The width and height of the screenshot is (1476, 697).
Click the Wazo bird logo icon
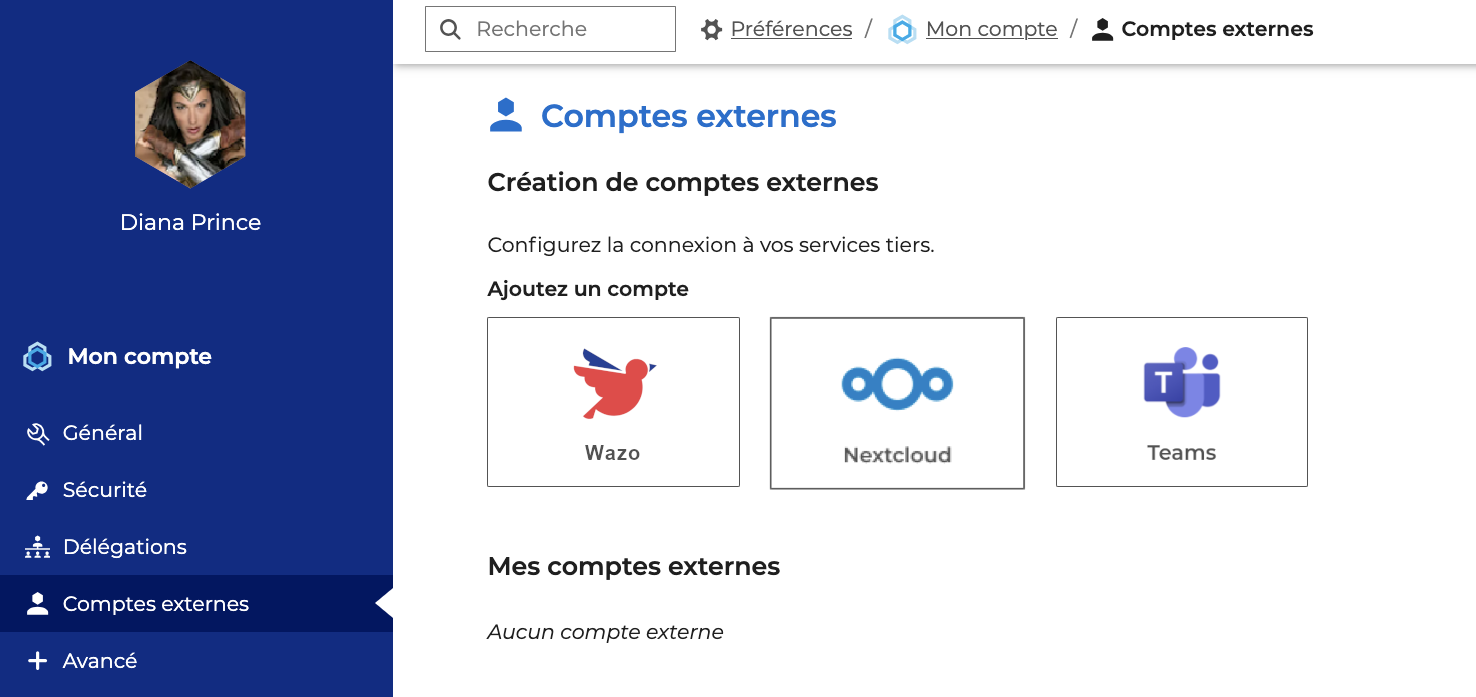(x=613, y=383)
